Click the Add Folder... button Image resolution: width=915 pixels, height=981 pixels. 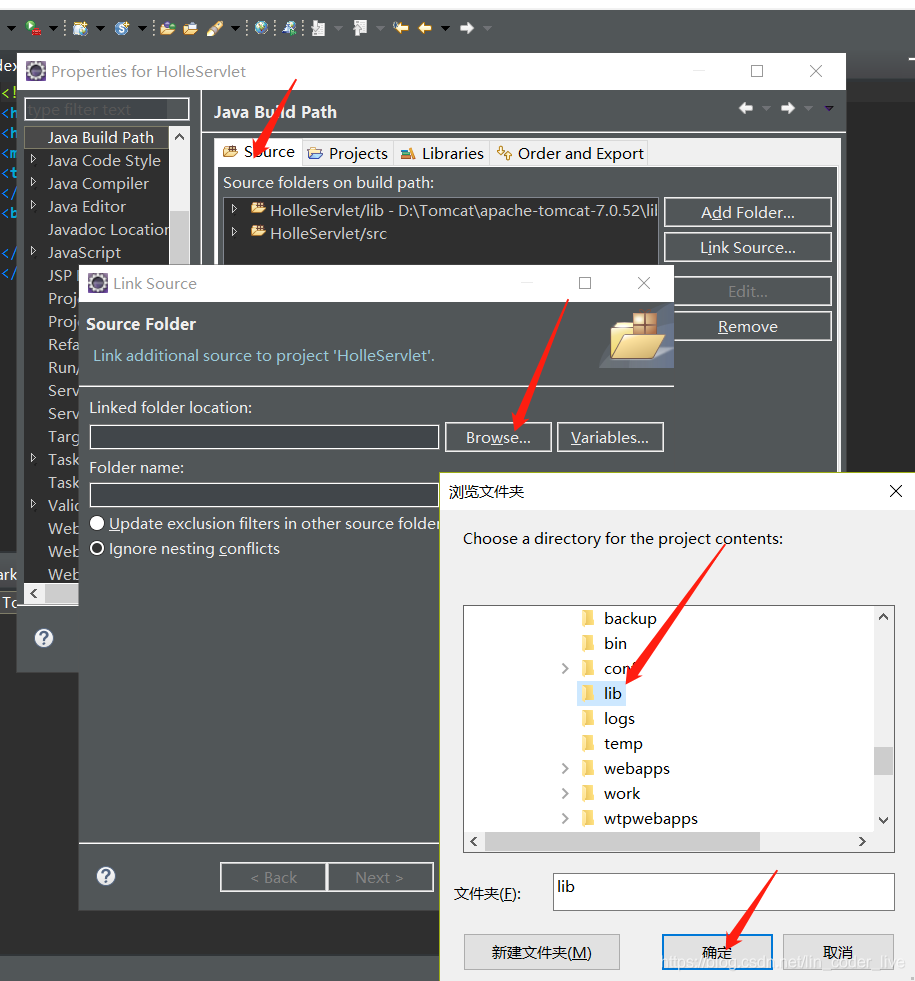click(x=747, y=212)
